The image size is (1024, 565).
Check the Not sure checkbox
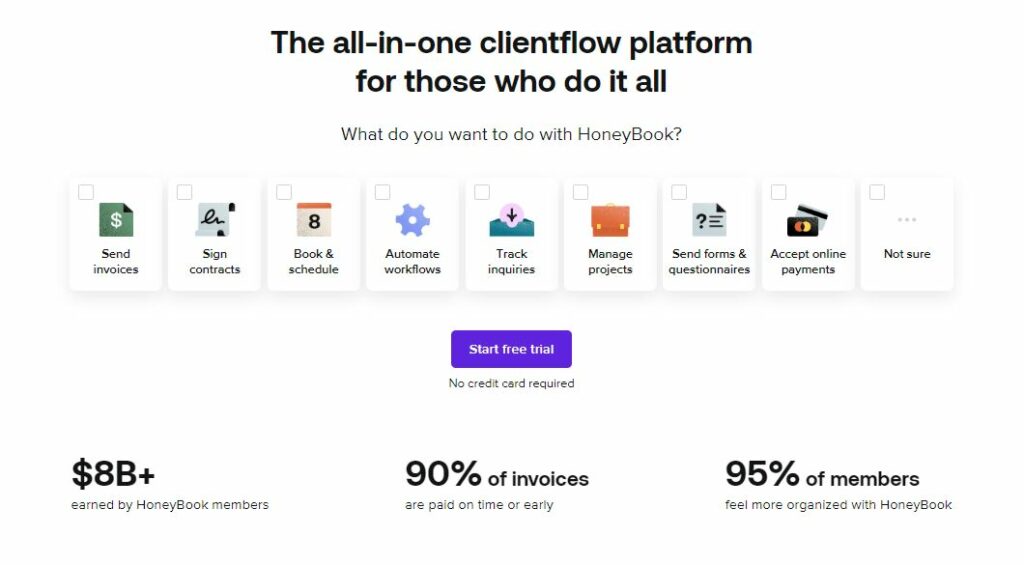877,192
